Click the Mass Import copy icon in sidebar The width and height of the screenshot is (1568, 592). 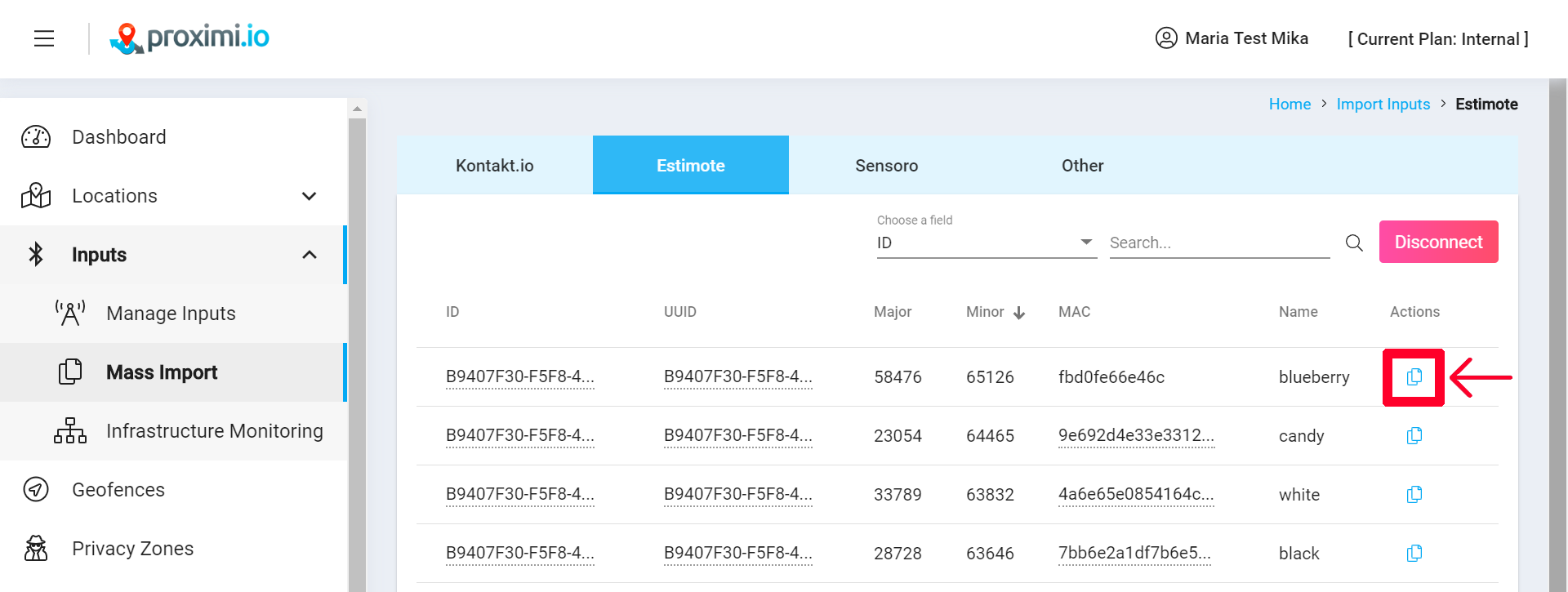coord(70,372)
